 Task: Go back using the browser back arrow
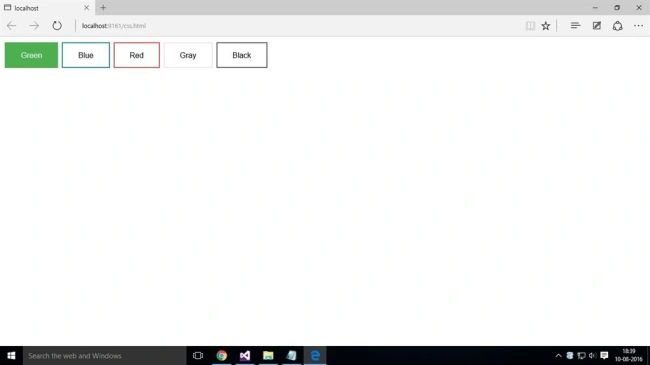pyautogui.click(x=12, y=26)
